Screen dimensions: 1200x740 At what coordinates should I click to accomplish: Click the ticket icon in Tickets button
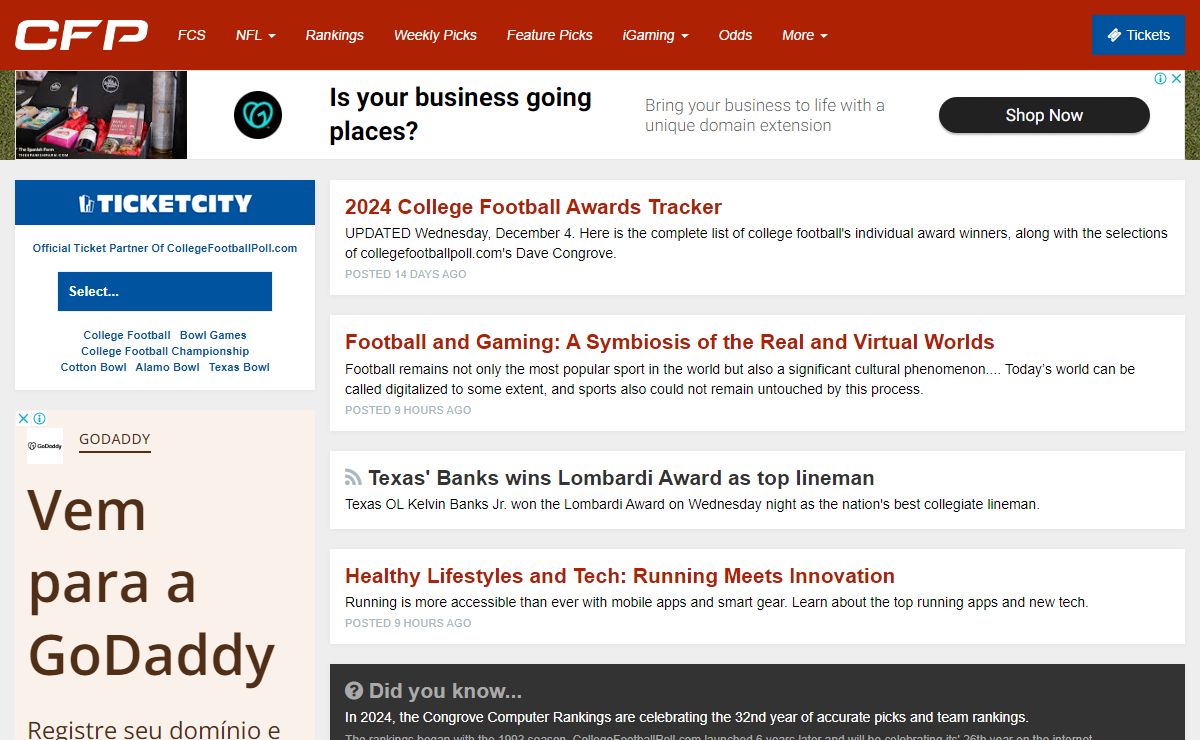(x=1114, y=35)
